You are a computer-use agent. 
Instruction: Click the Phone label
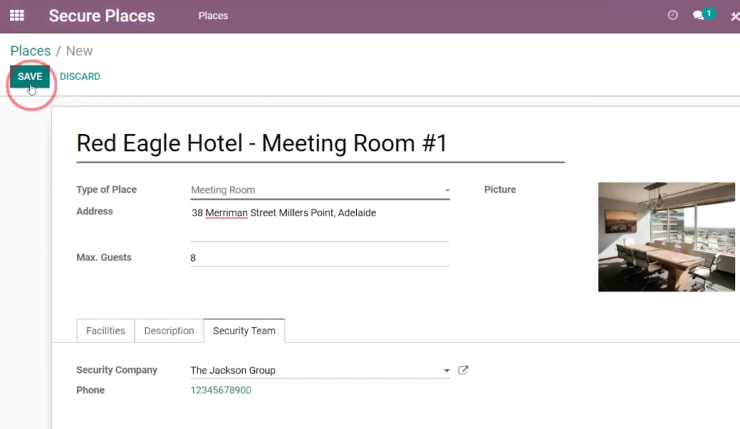point(91,390)
